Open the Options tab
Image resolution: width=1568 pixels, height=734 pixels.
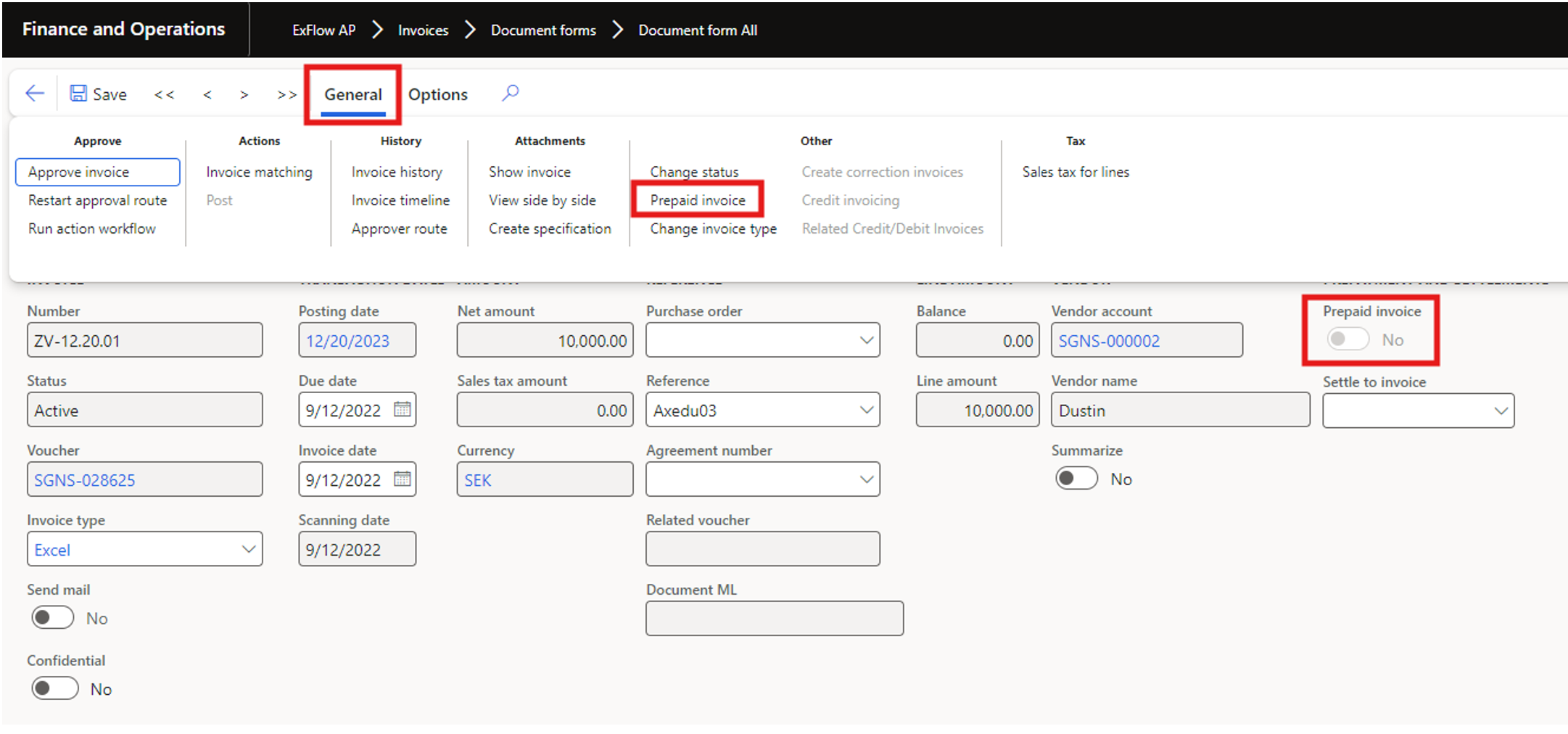(438, 94)
